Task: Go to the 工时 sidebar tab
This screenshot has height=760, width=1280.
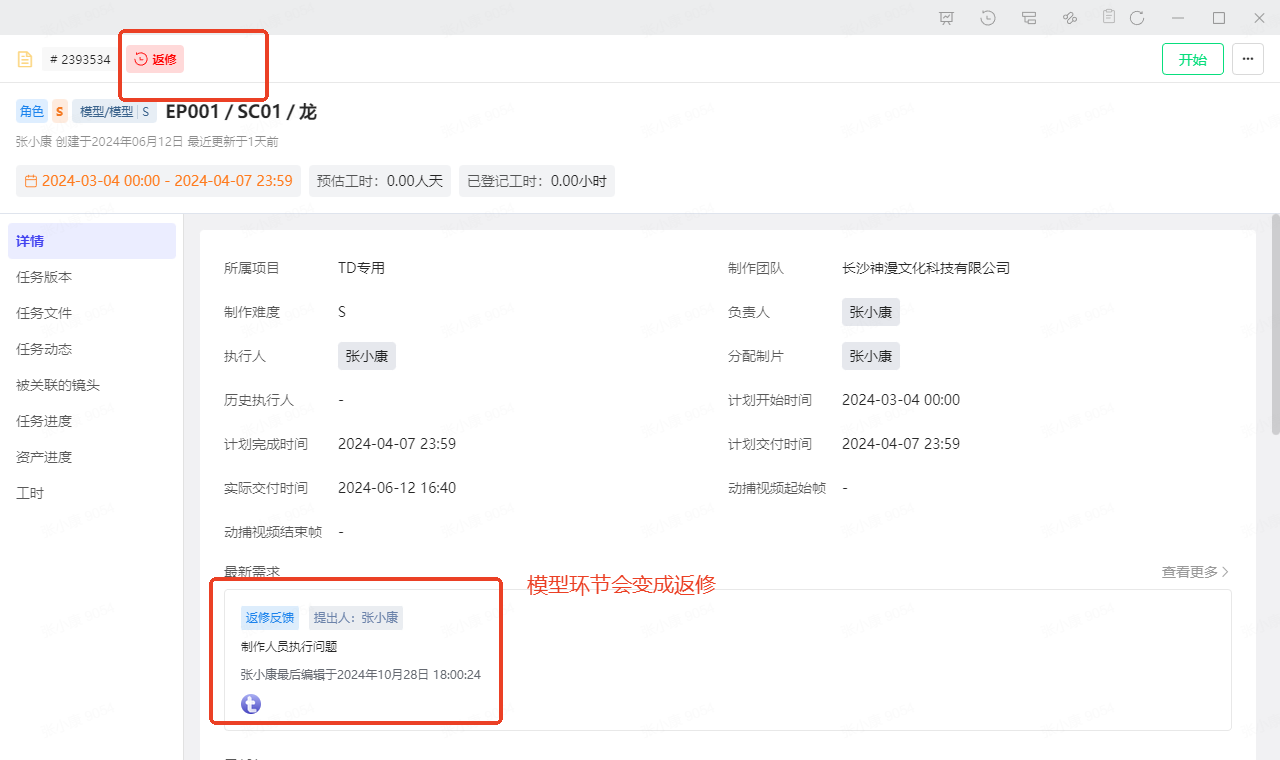Action: pyautogui.click(x=30, y=493)
